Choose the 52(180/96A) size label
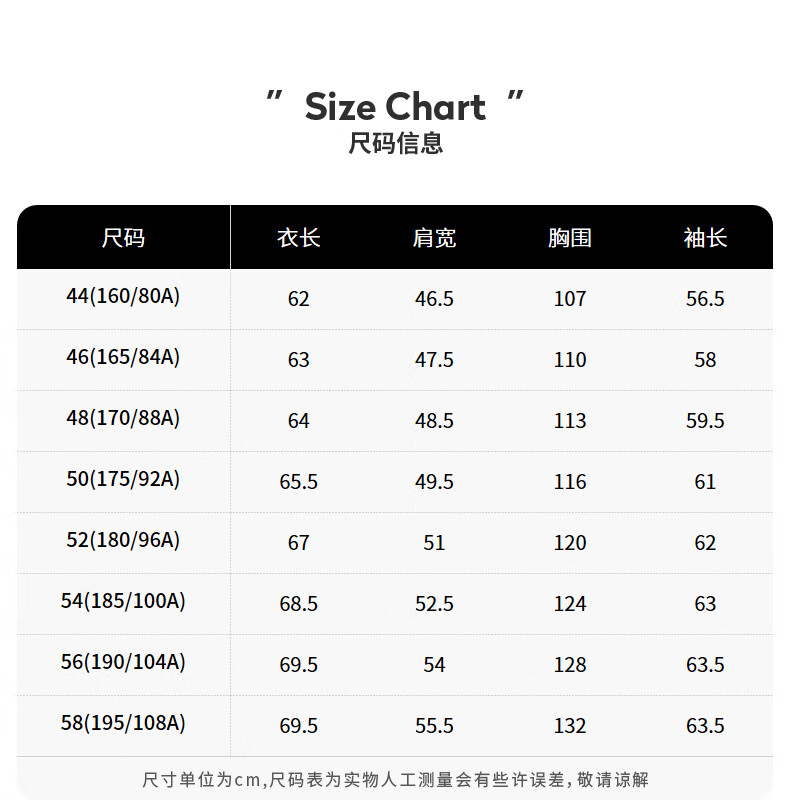 point(123,541)
